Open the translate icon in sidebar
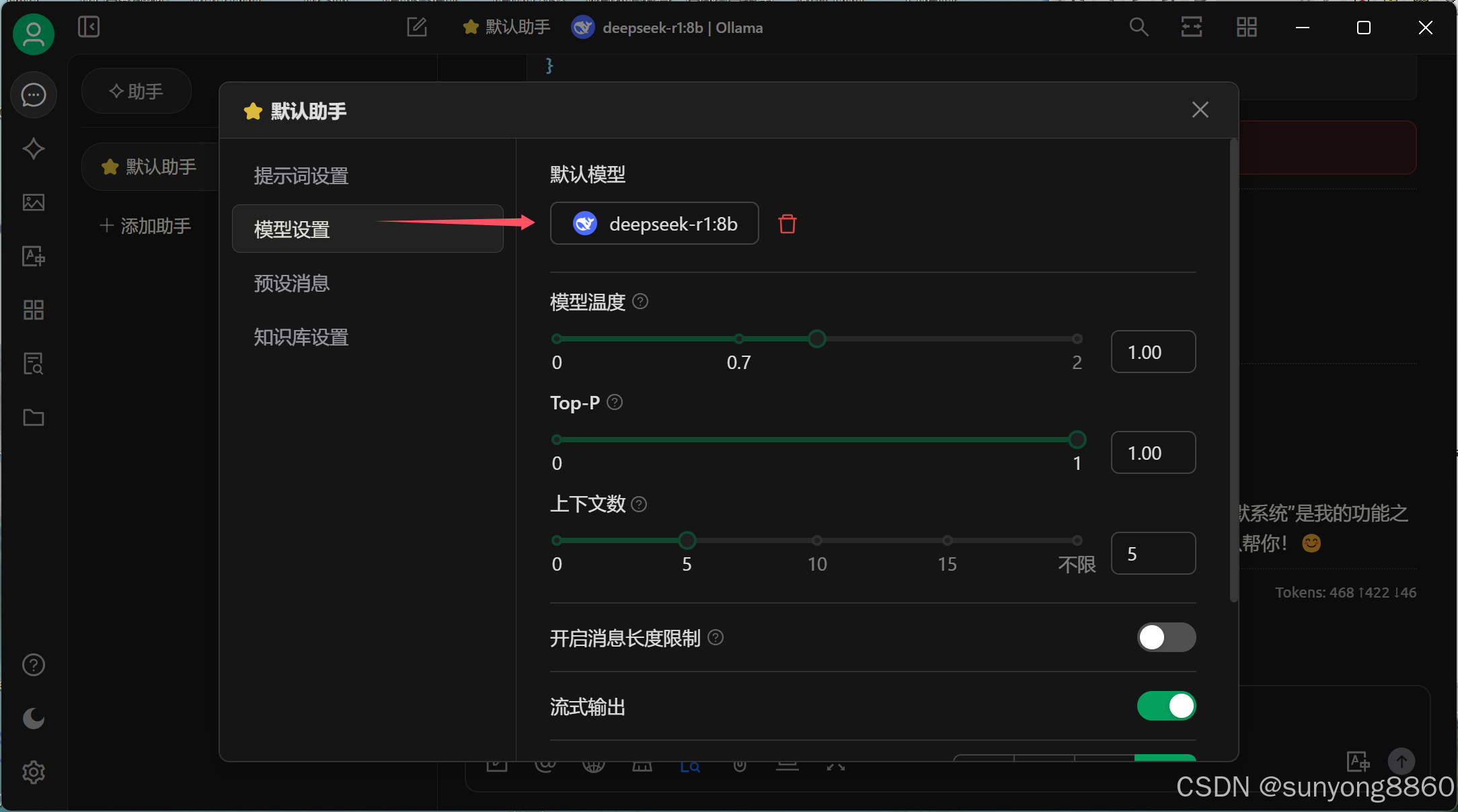The height and width of the screenshot is (812, 1458). (34, 256)
